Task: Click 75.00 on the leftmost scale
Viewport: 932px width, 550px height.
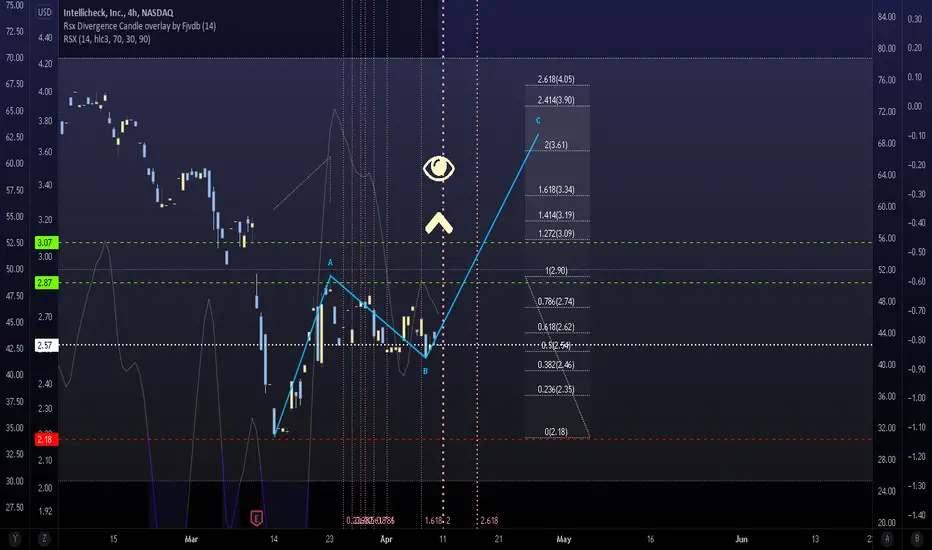Action: 14,5
